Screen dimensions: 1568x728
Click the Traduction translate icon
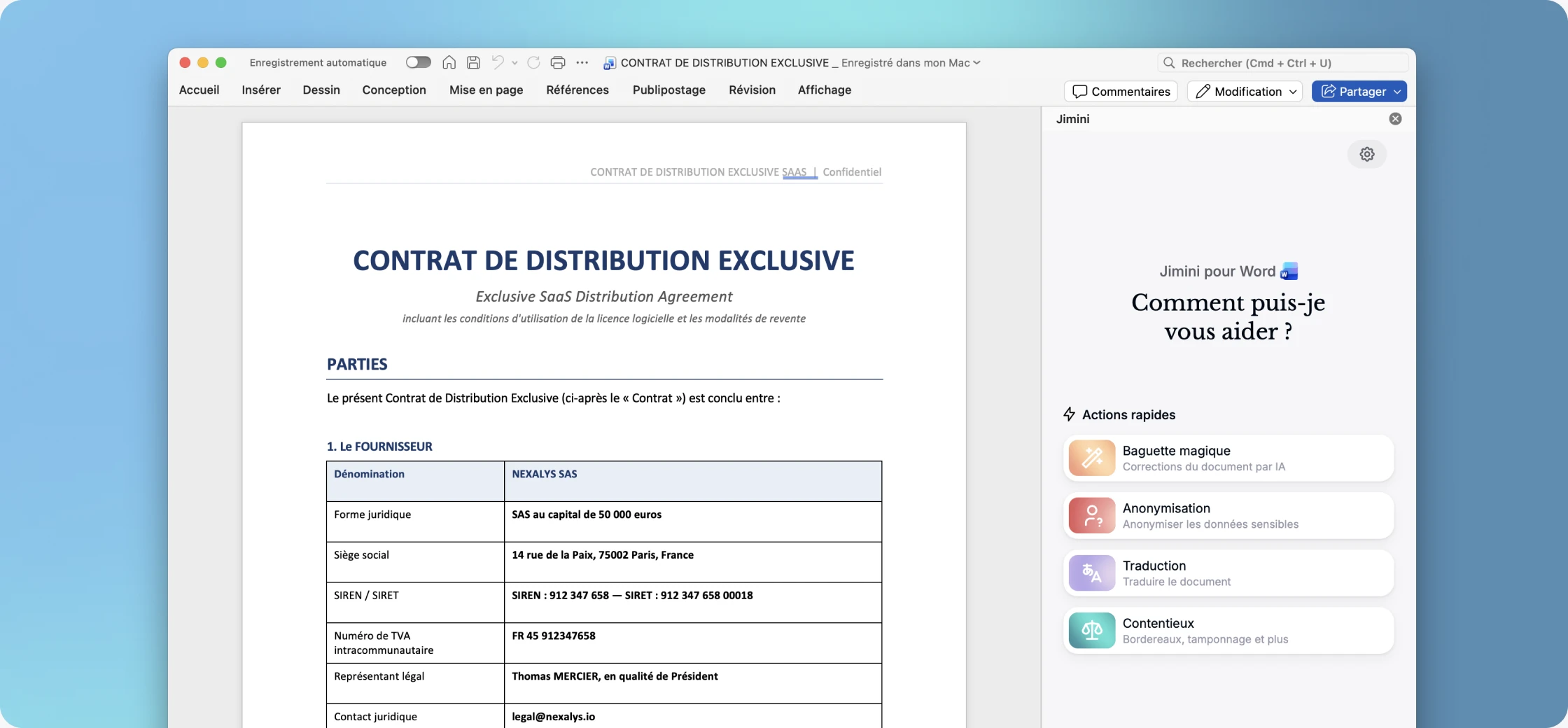[x=1092, y=573]
